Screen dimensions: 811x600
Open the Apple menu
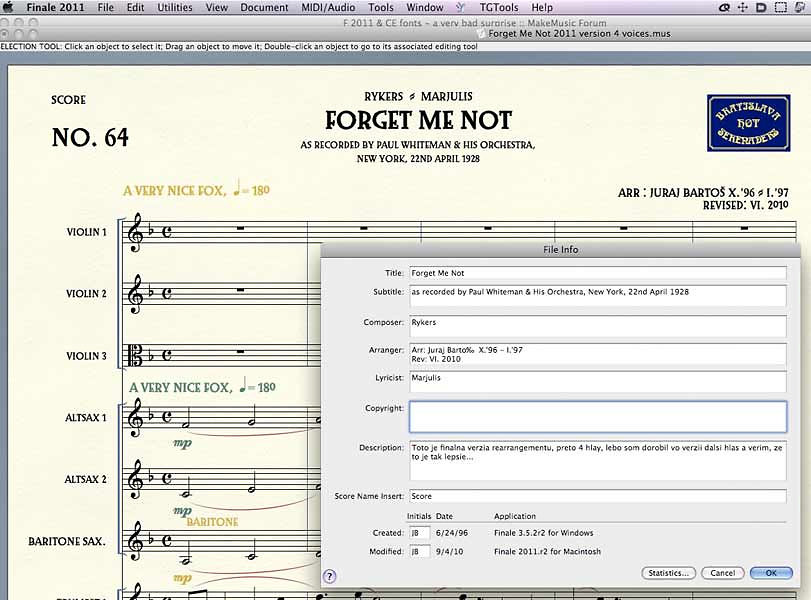point(7,7)
